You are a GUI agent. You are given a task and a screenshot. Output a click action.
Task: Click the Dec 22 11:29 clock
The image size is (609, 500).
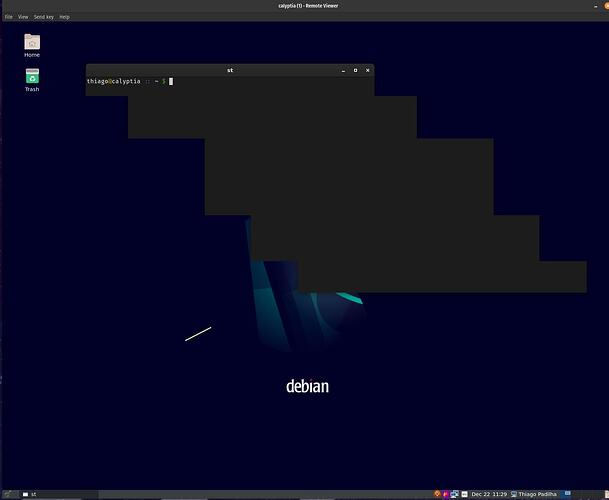point(489,494)
